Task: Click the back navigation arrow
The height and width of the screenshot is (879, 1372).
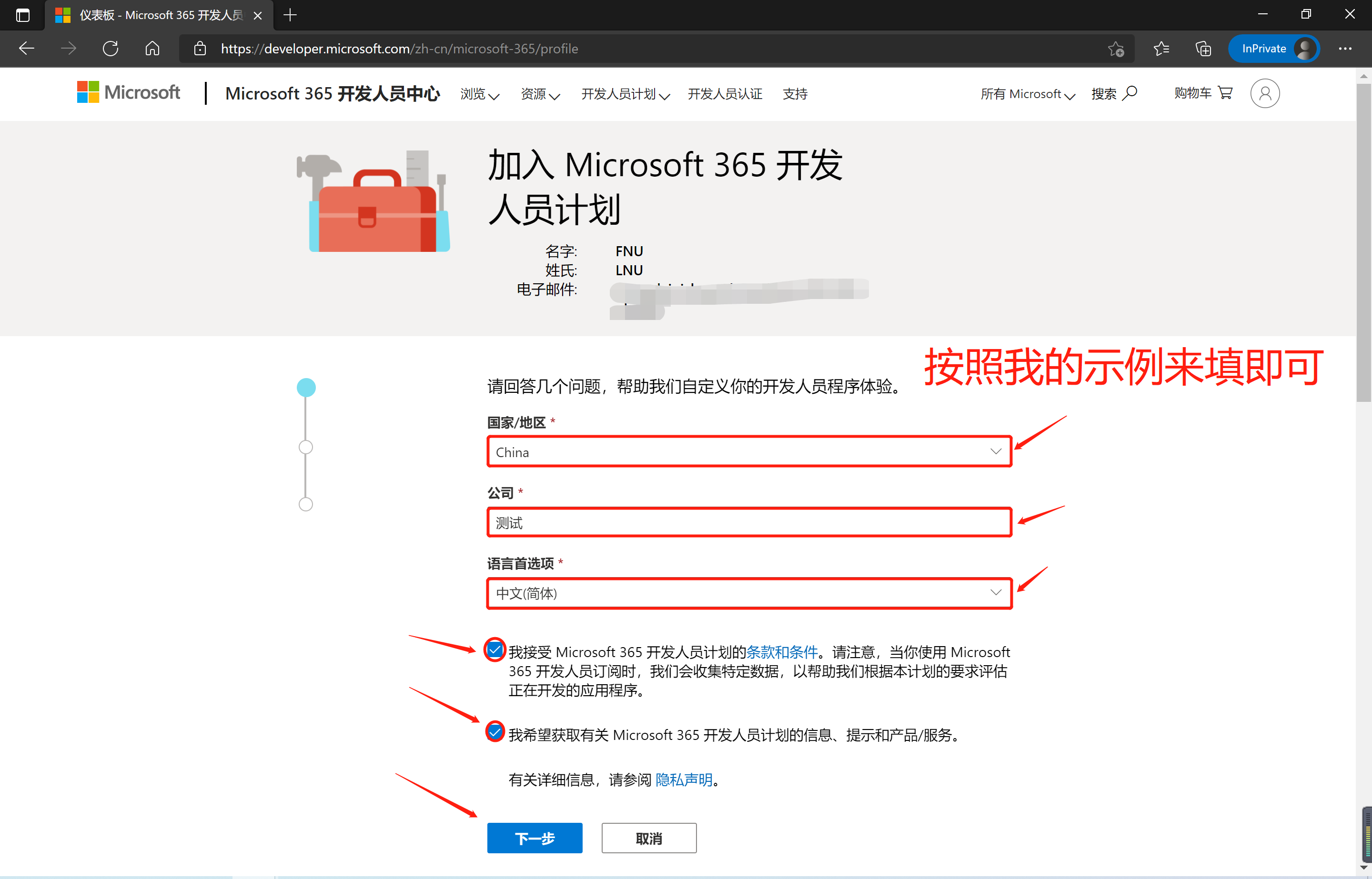Action: (x=26, y=49)
